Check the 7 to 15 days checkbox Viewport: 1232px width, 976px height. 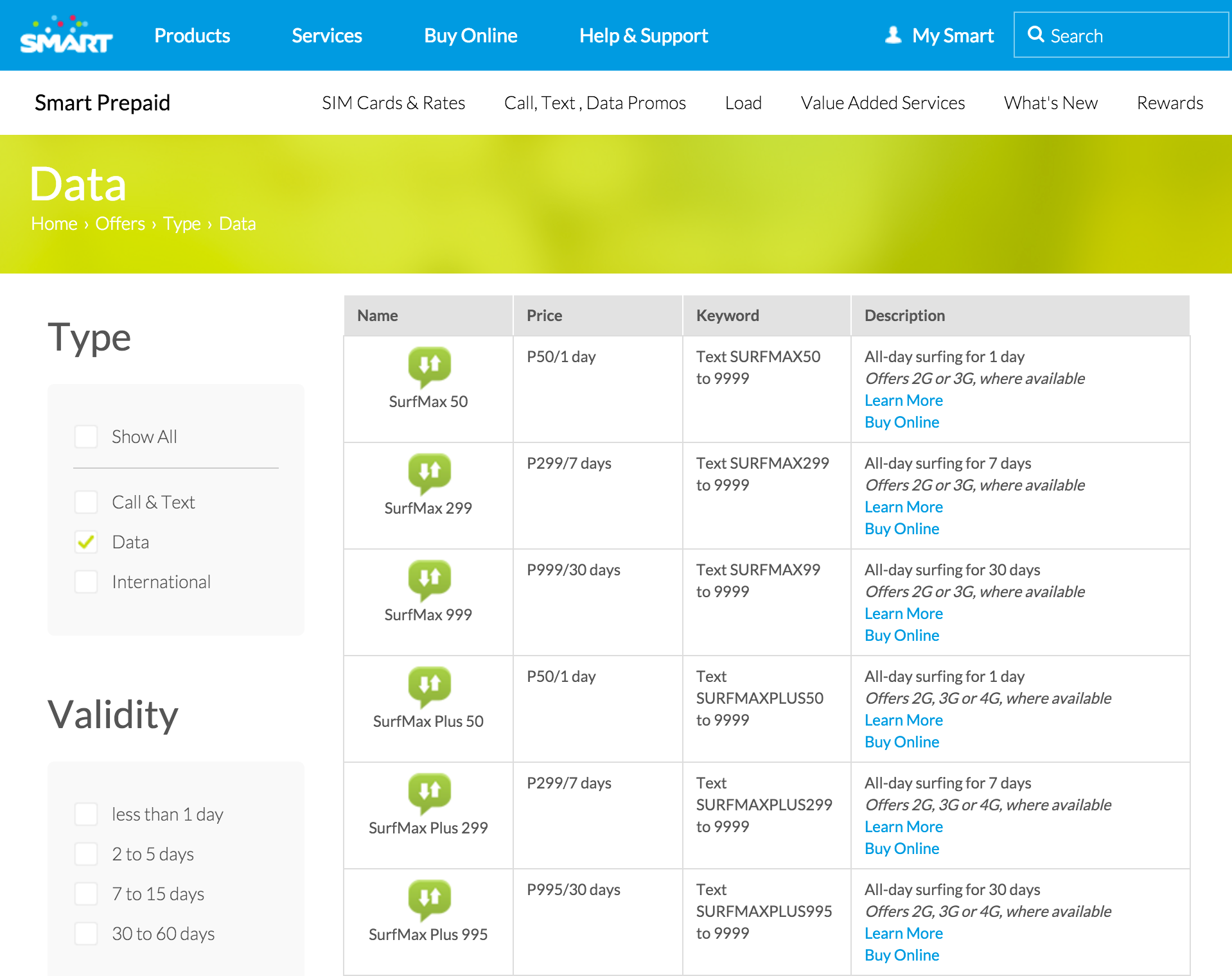point(86,894)
